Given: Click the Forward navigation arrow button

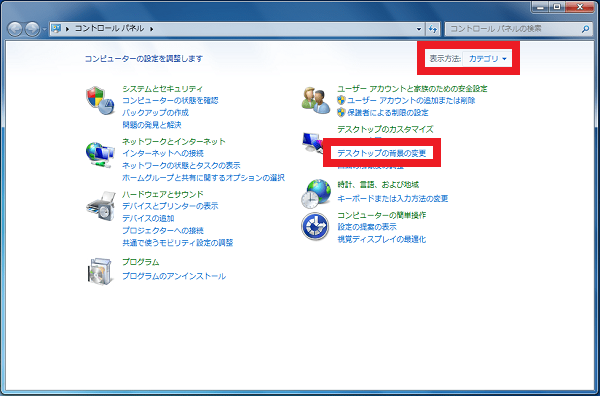Looking at the screenshot, I should [32, 29].
